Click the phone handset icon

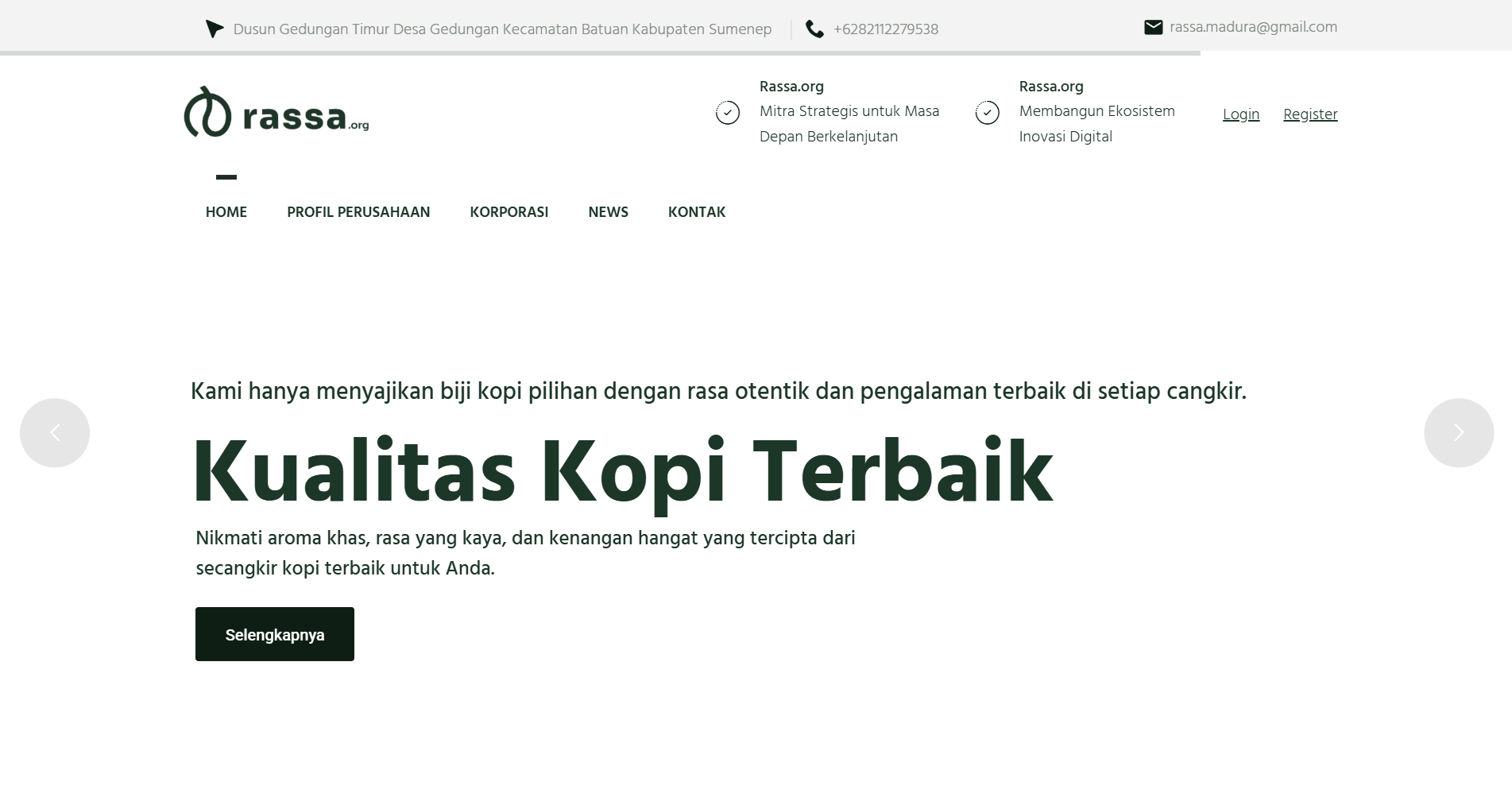[814, 29]
